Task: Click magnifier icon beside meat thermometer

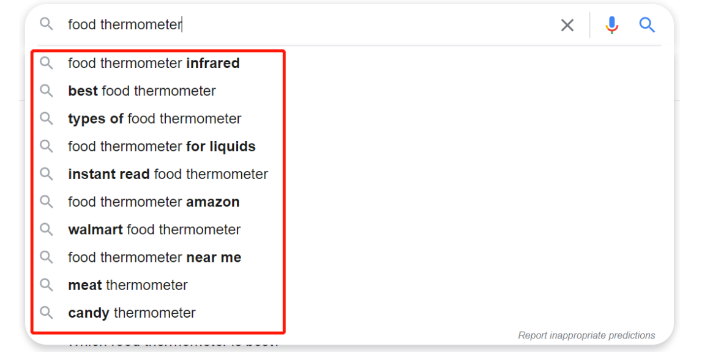Action: [46, 284]
